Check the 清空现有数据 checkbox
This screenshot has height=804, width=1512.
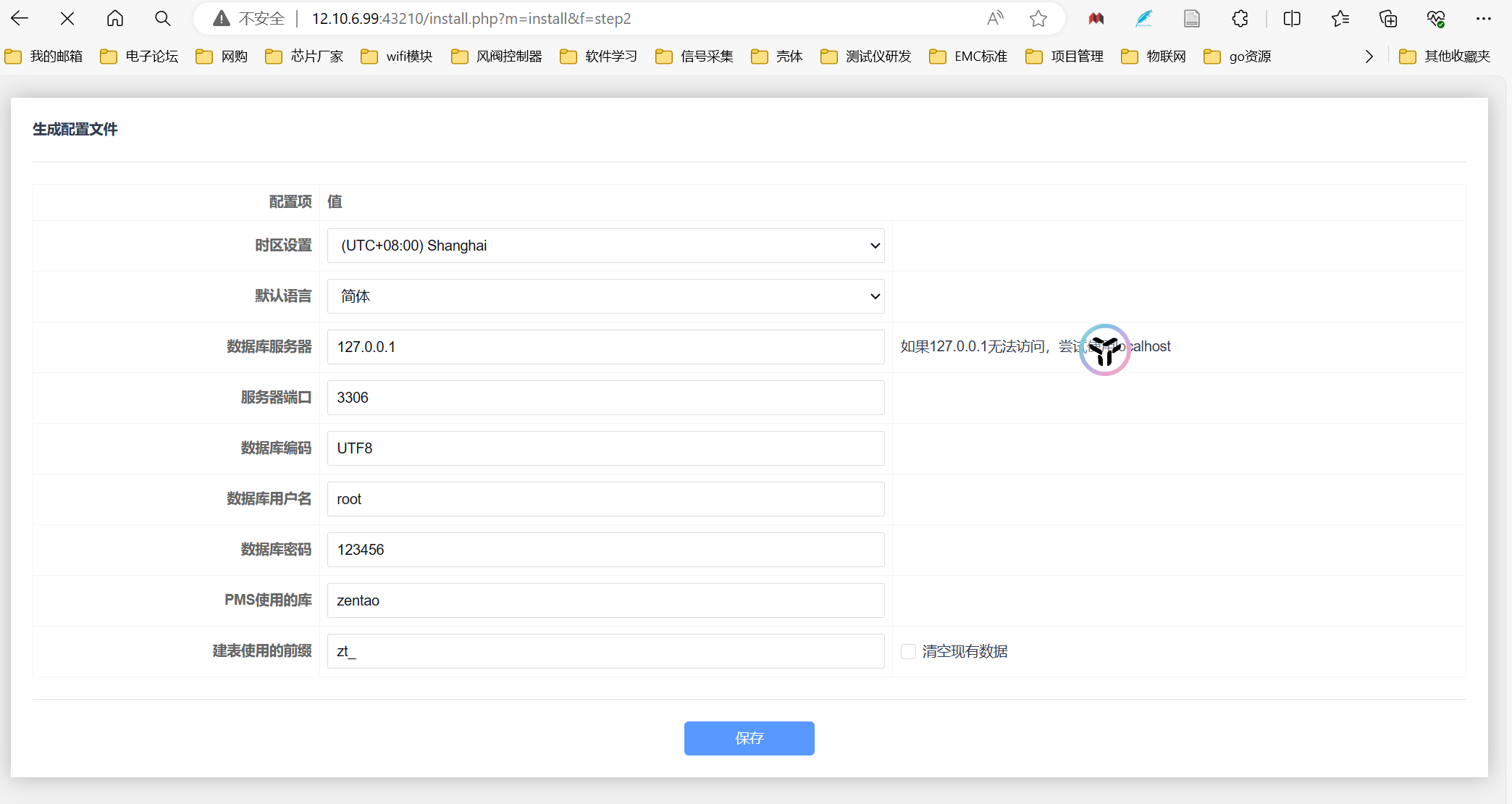click(908, 651)
